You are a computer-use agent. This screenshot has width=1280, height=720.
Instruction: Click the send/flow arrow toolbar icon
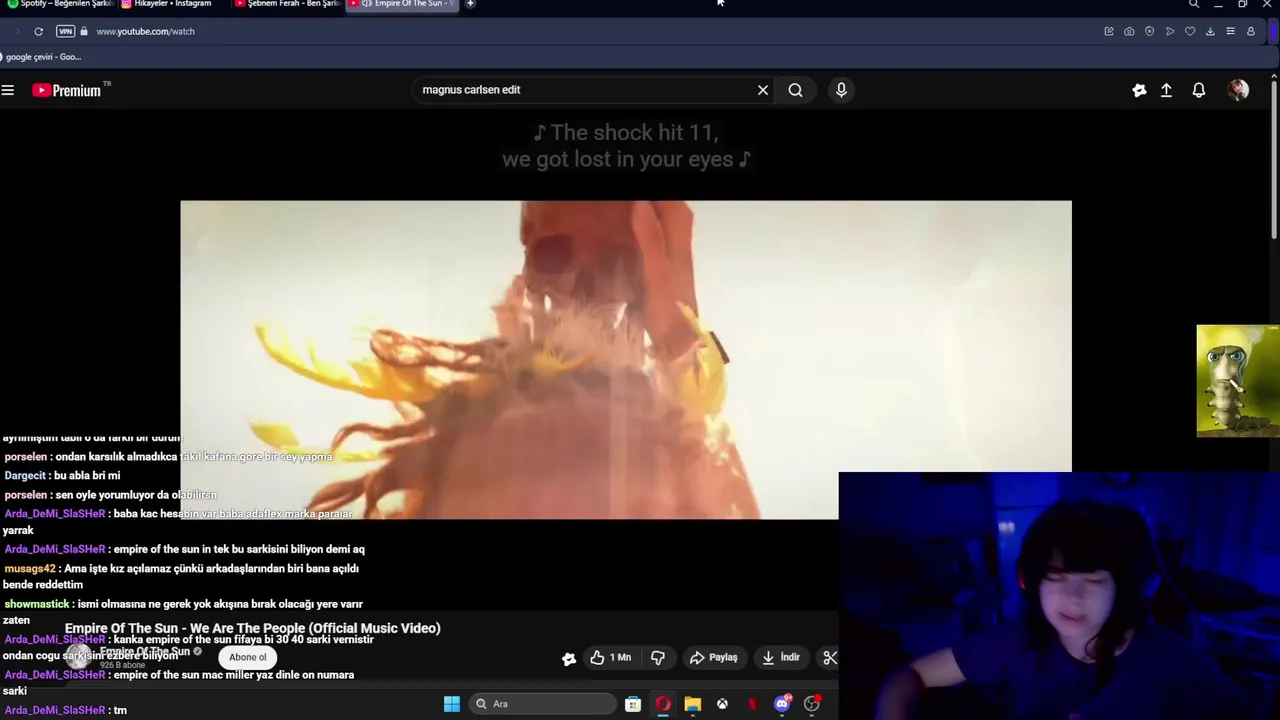tap(1170, 31)
